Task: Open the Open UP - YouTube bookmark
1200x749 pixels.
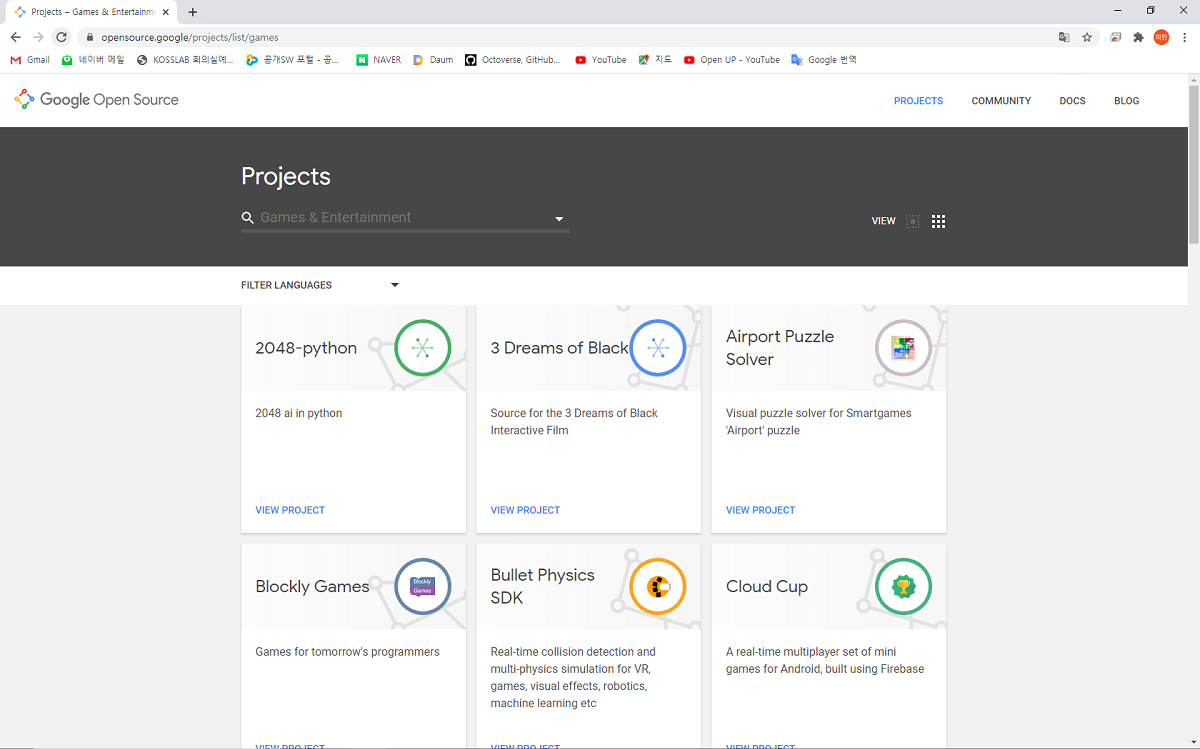Action: (x=732, y=60)
